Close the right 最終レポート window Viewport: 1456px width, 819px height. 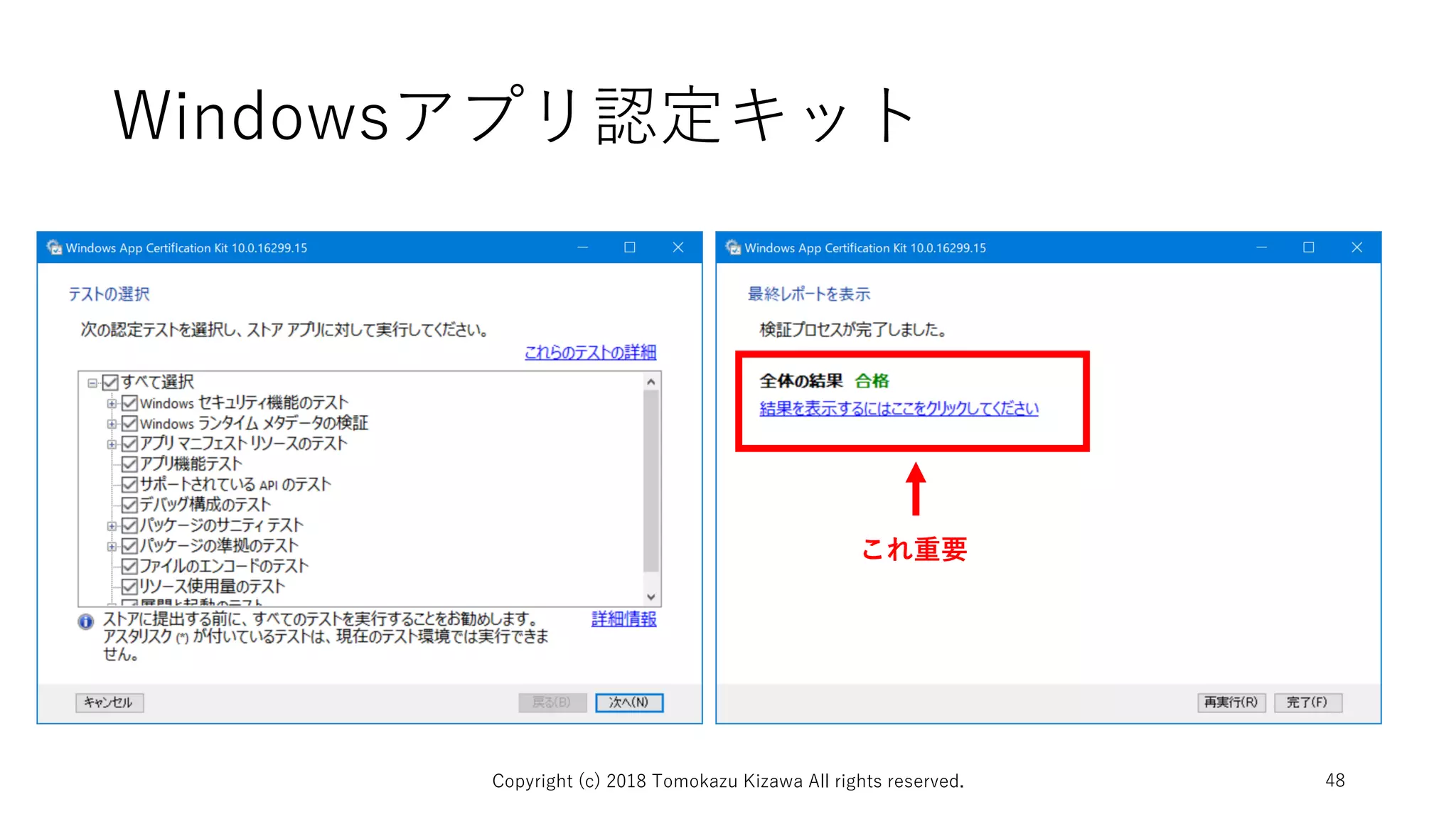[x=1357, y=247]
